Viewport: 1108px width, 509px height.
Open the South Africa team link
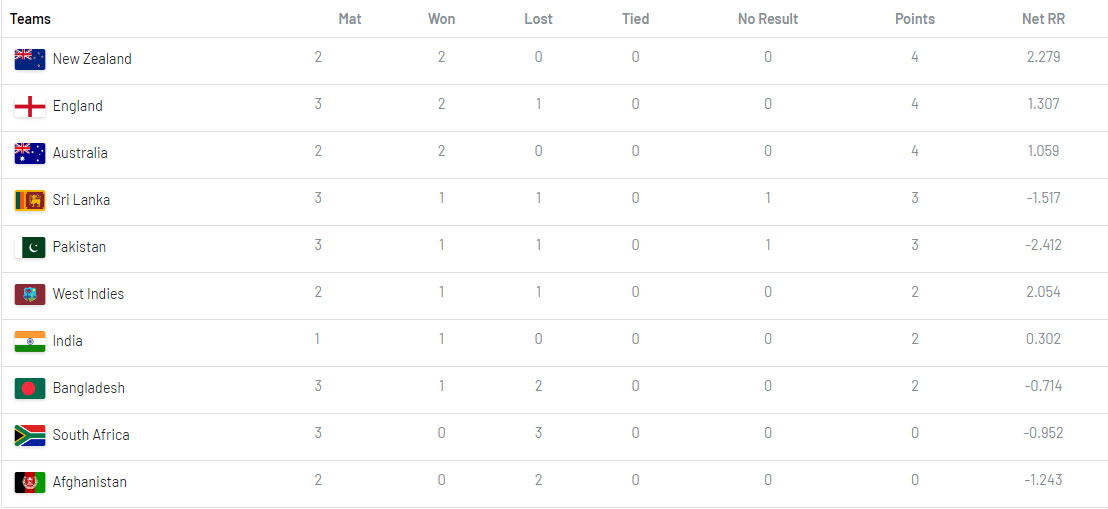pos(91,435)
